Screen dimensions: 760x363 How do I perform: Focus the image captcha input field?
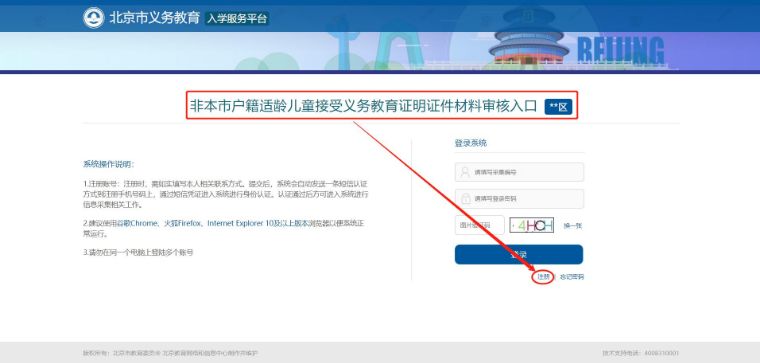click(479, 225)
